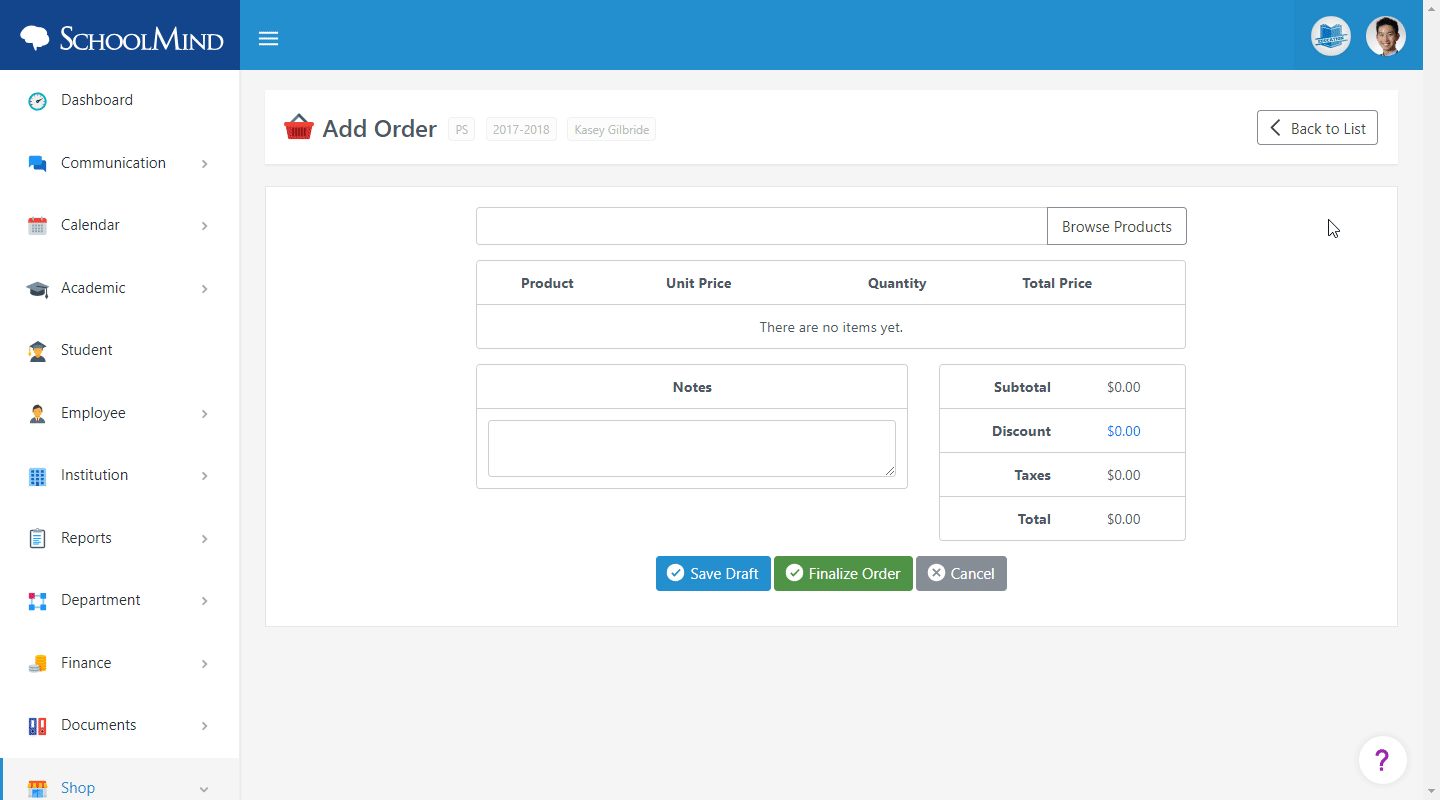
Task: Open the Finance money icon
Action: point(37,662)
